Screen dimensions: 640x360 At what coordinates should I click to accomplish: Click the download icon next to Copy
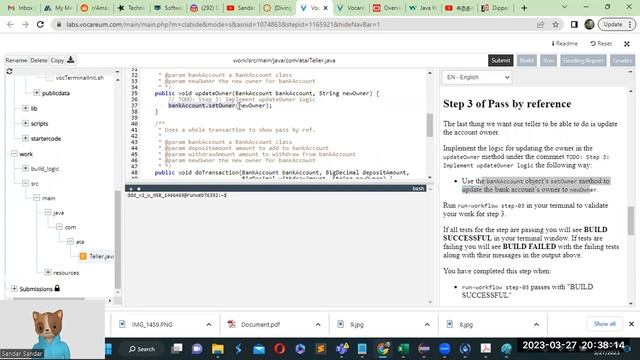[x=71, y=60]
